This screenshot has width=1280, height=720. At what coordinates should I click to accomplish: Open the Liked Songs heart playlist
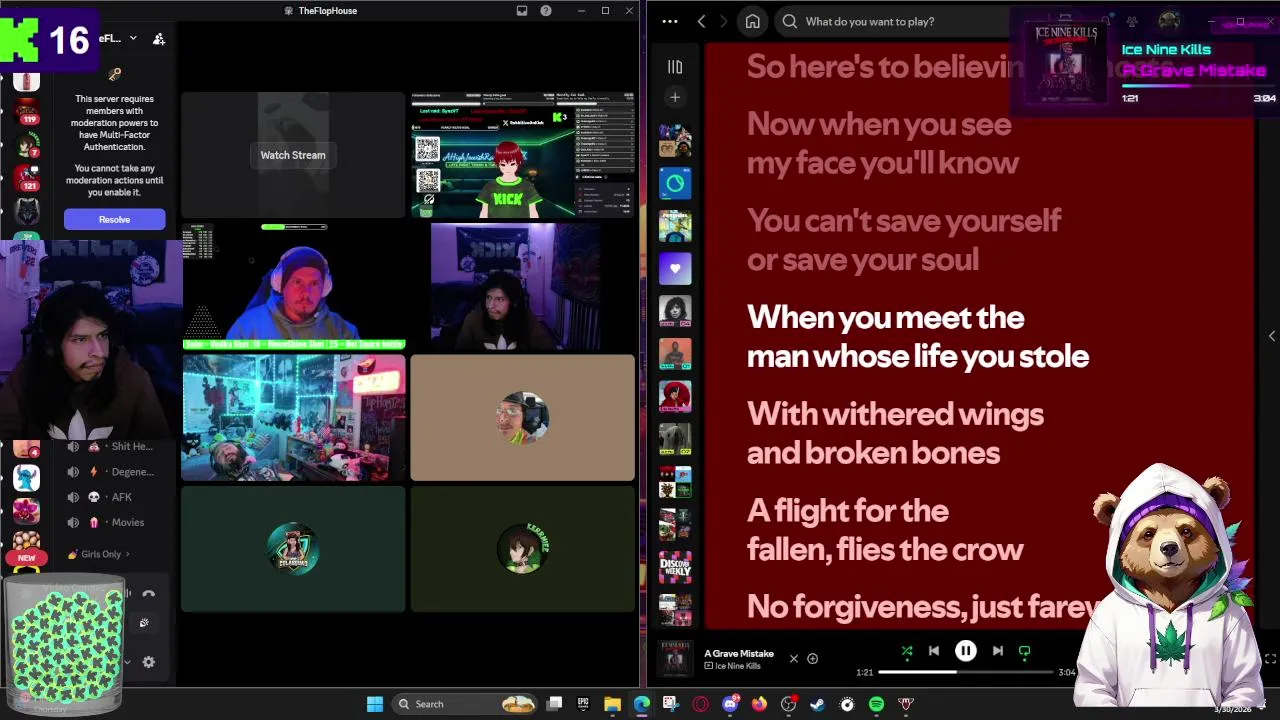(x=675, y=268)
